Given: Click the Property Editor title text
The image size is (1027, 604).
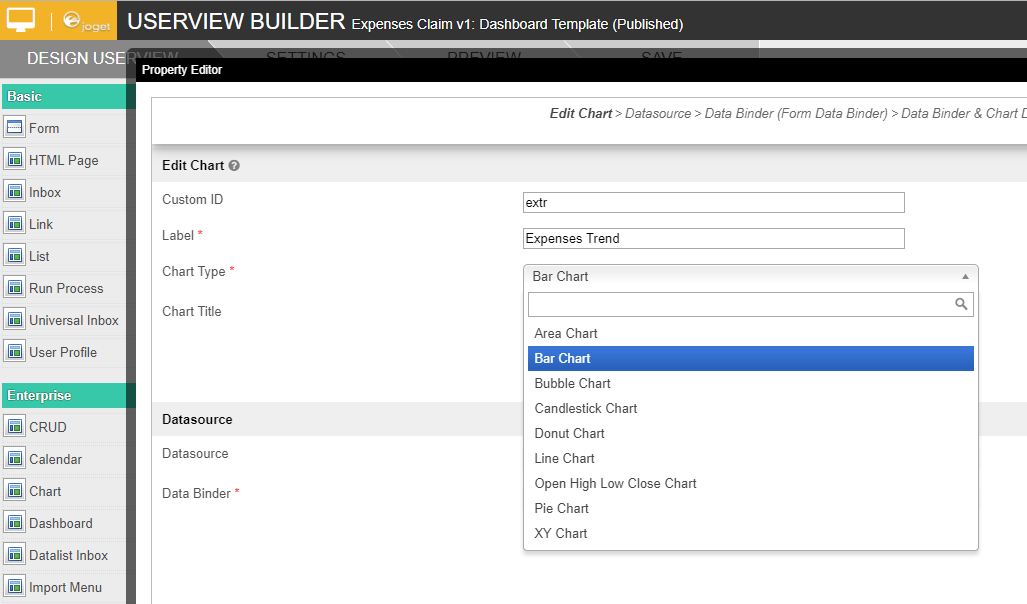Looking at the screenshot, I should 182,69.
